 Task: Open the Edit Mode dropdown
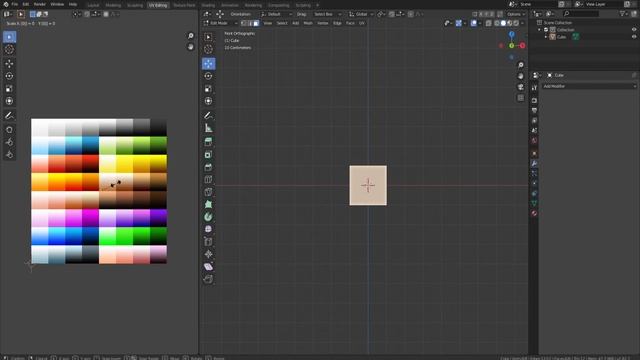(x=221, y=23)
